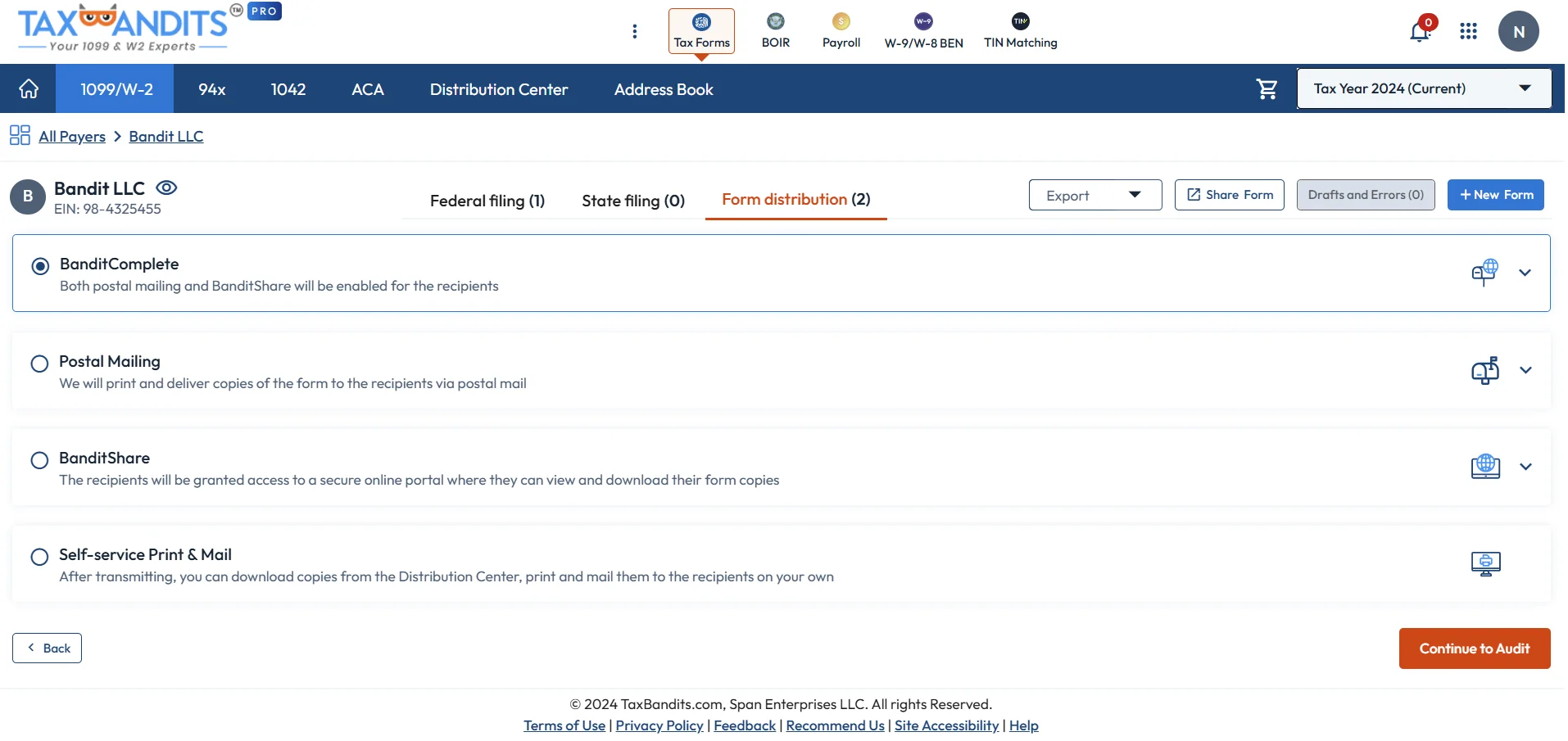The height and width of the screenshot is (741, 1568).
Task: Switch to the W-9/W-8 BEN product
Action: [x=923, y=31]
